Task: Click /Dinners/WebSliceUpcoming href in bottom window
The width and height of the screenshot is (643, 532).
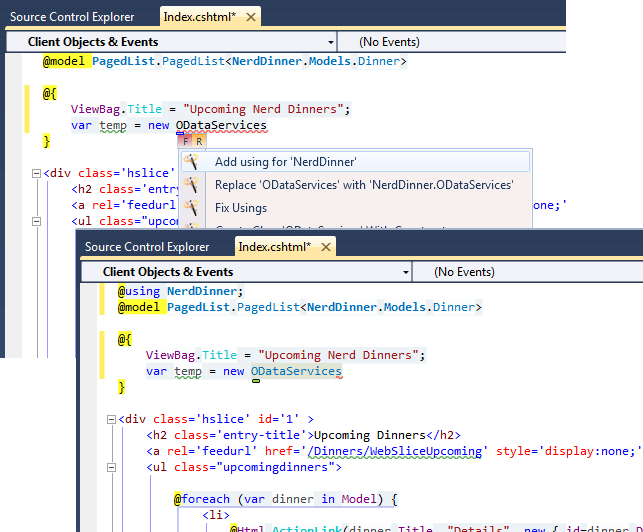Action: 395,451
